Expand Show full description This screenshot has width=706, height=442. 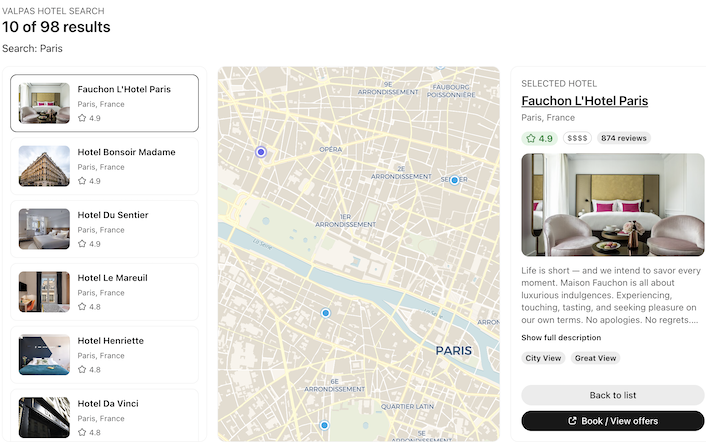tap(561, 338)
